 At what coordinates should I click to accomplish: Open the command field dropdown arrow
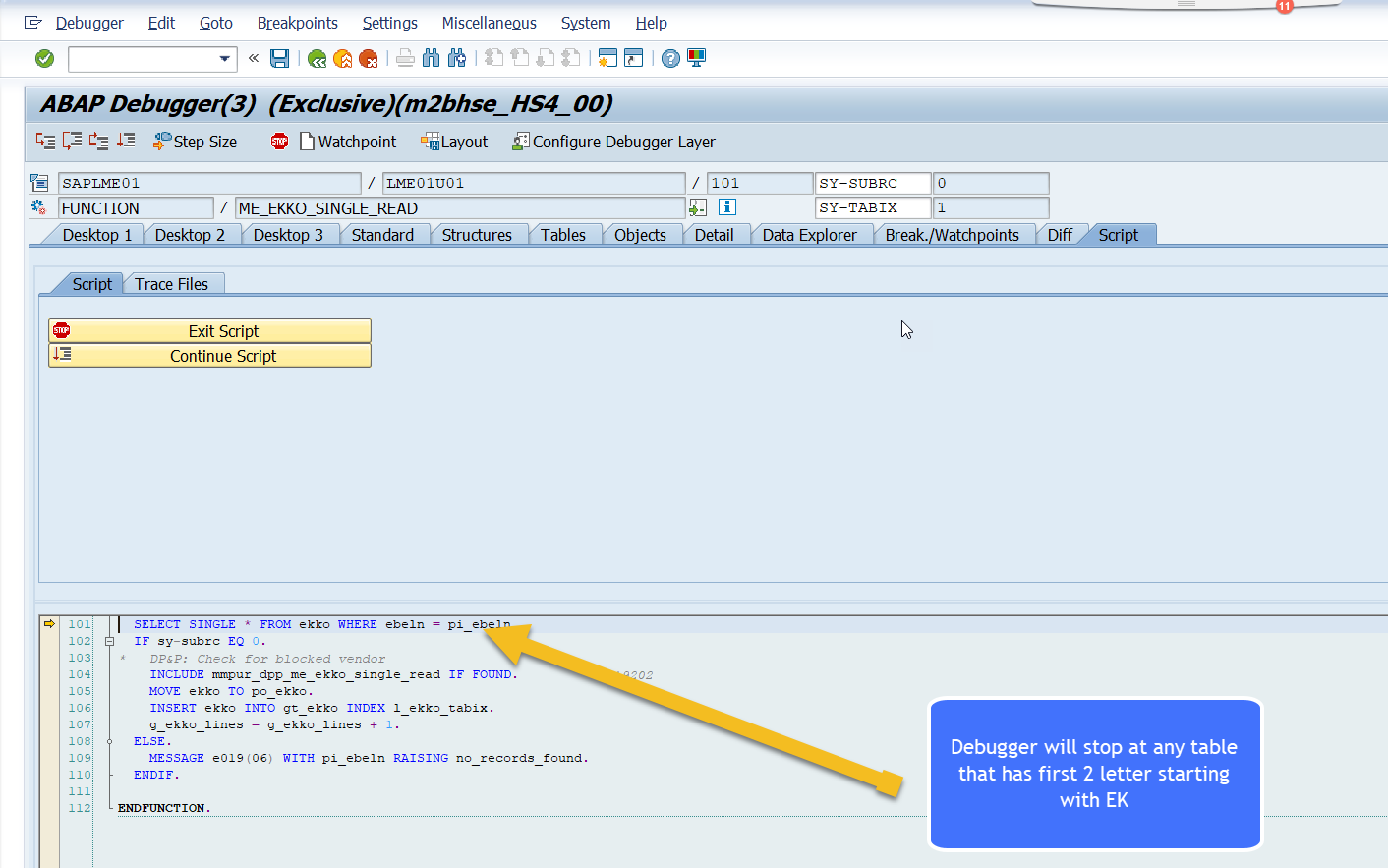point(225,59)
